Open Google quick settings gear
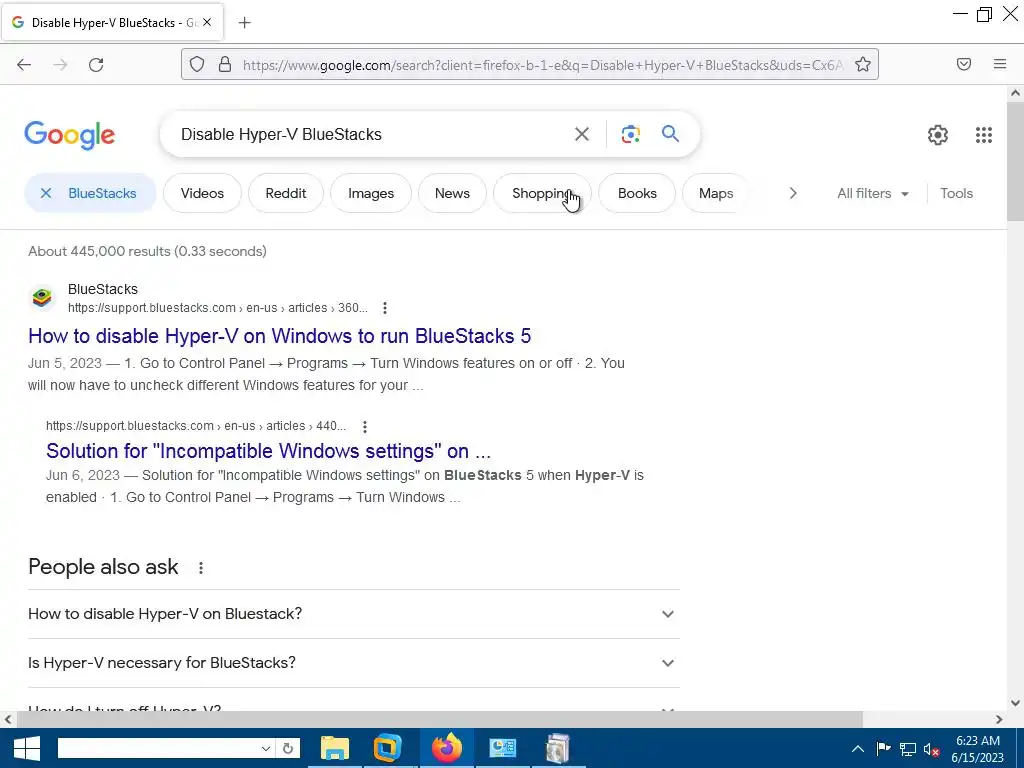Viewport: 1024px width, 768px height. tap(938, 135)
